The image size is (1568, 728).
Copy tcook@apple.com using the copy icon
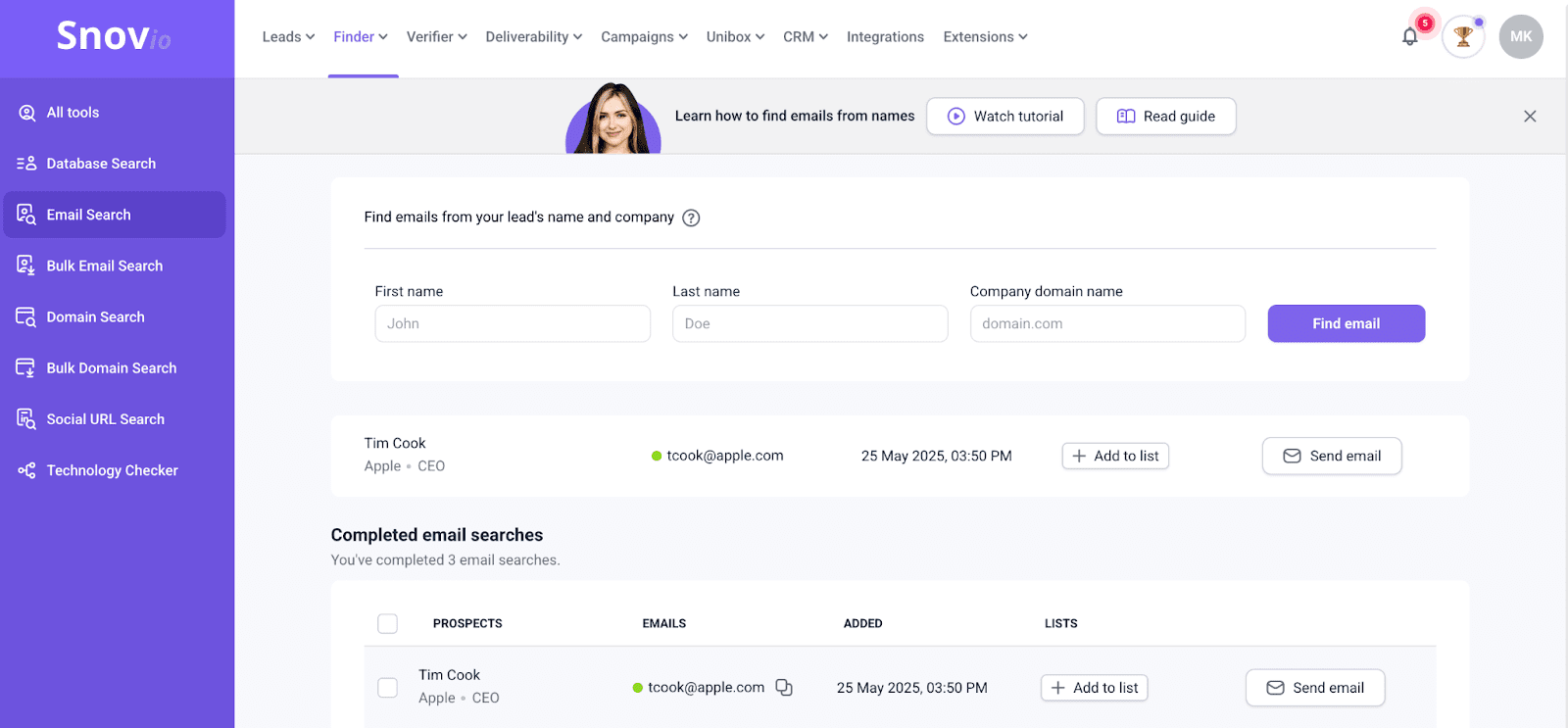click(784, 688)
